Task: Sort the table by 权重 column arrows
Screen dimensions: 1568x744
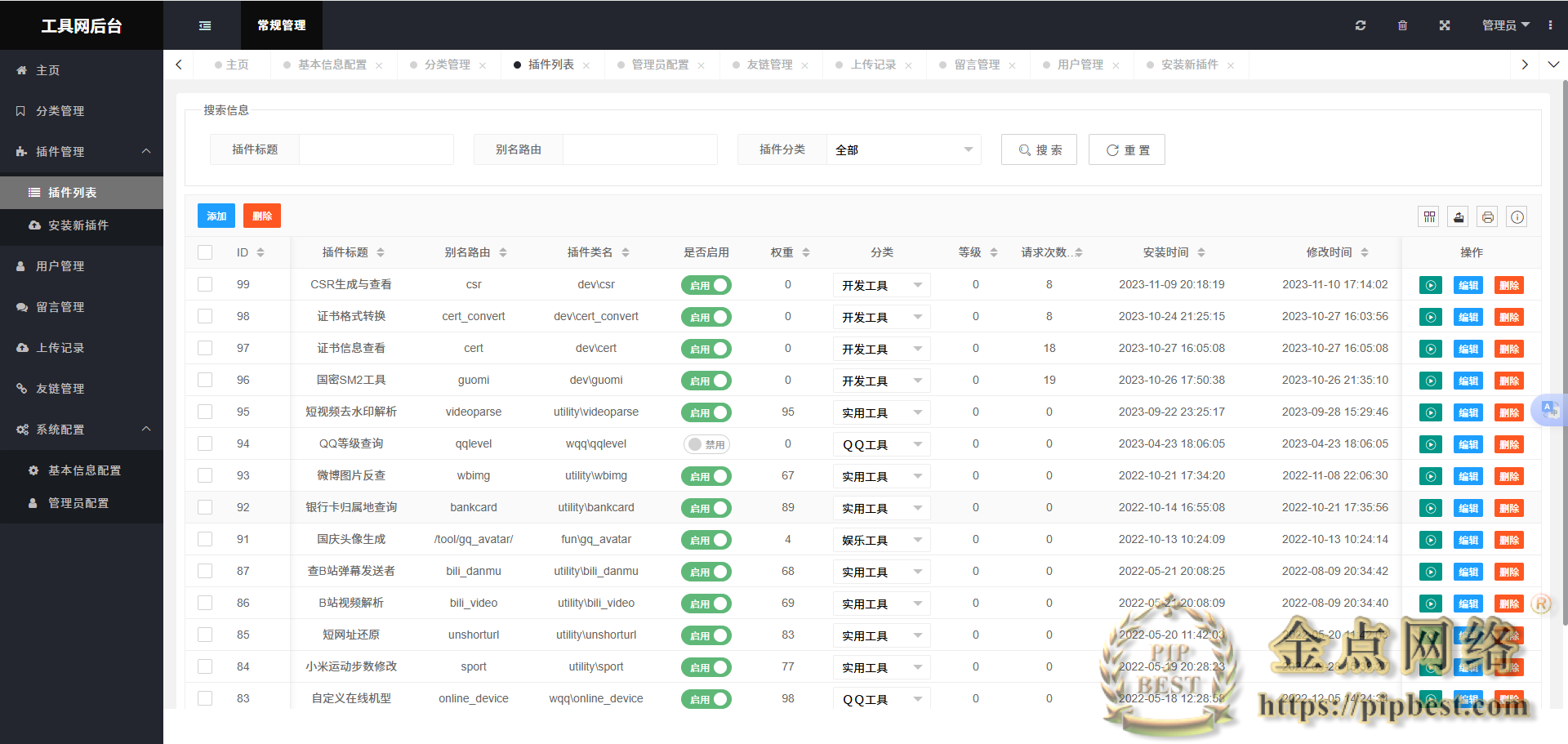Action: point(805,252)
